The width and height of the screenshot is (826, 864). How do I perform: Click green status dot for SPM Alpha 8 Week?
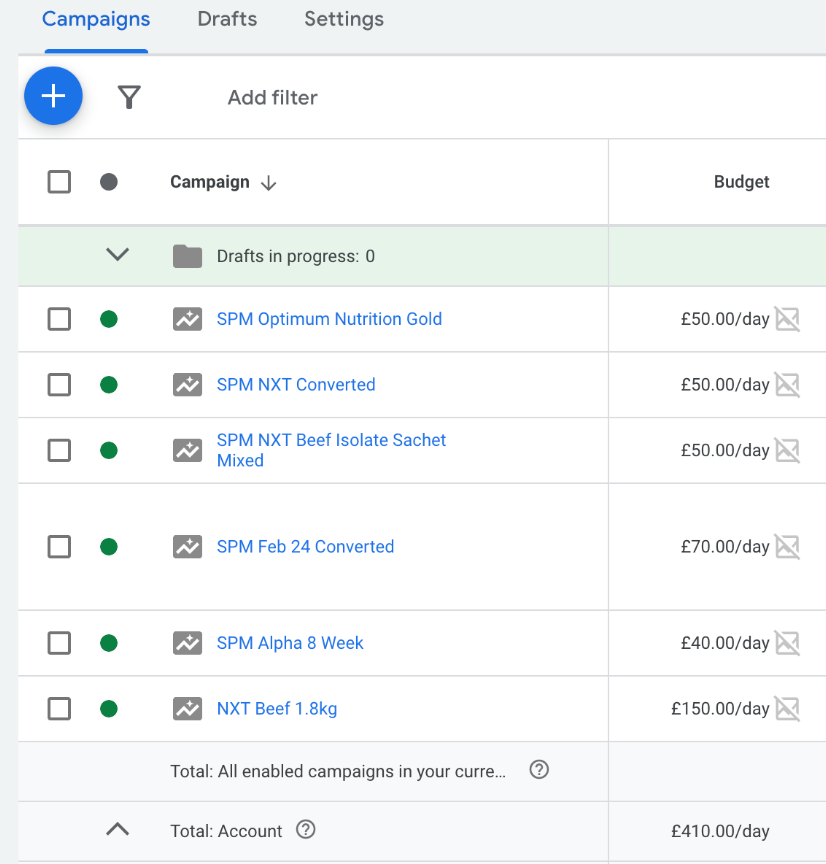[109, 643]
